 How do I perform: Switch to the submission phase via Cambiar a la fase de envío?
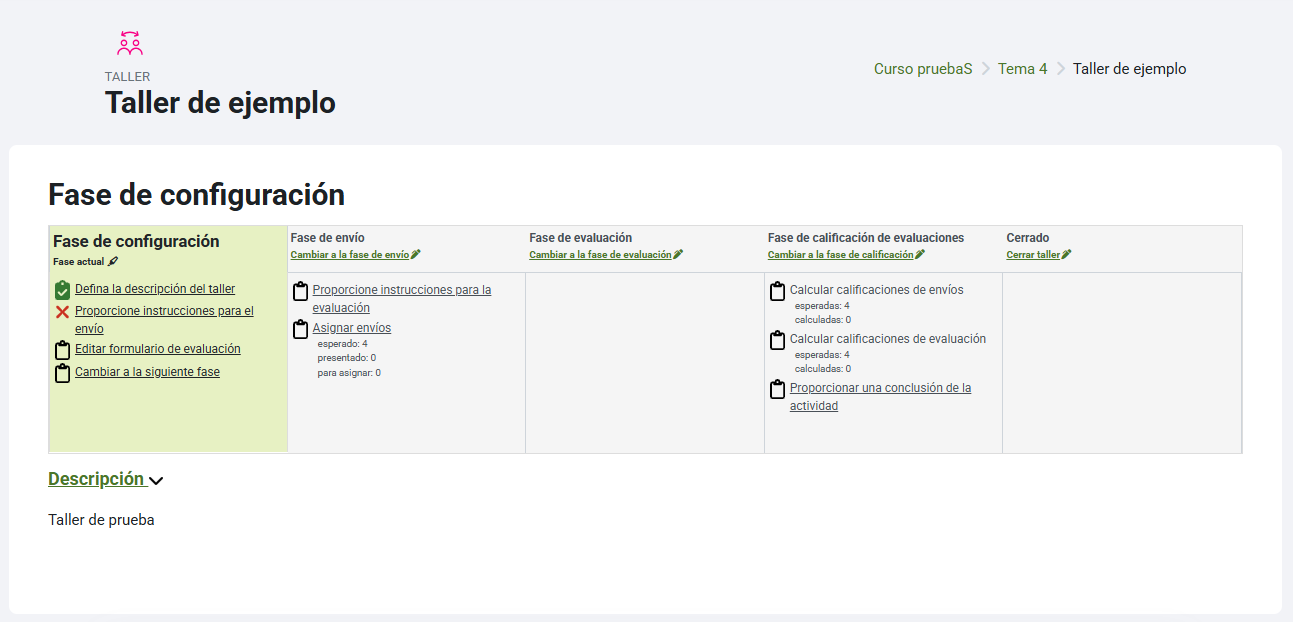(x=349, y=255)
